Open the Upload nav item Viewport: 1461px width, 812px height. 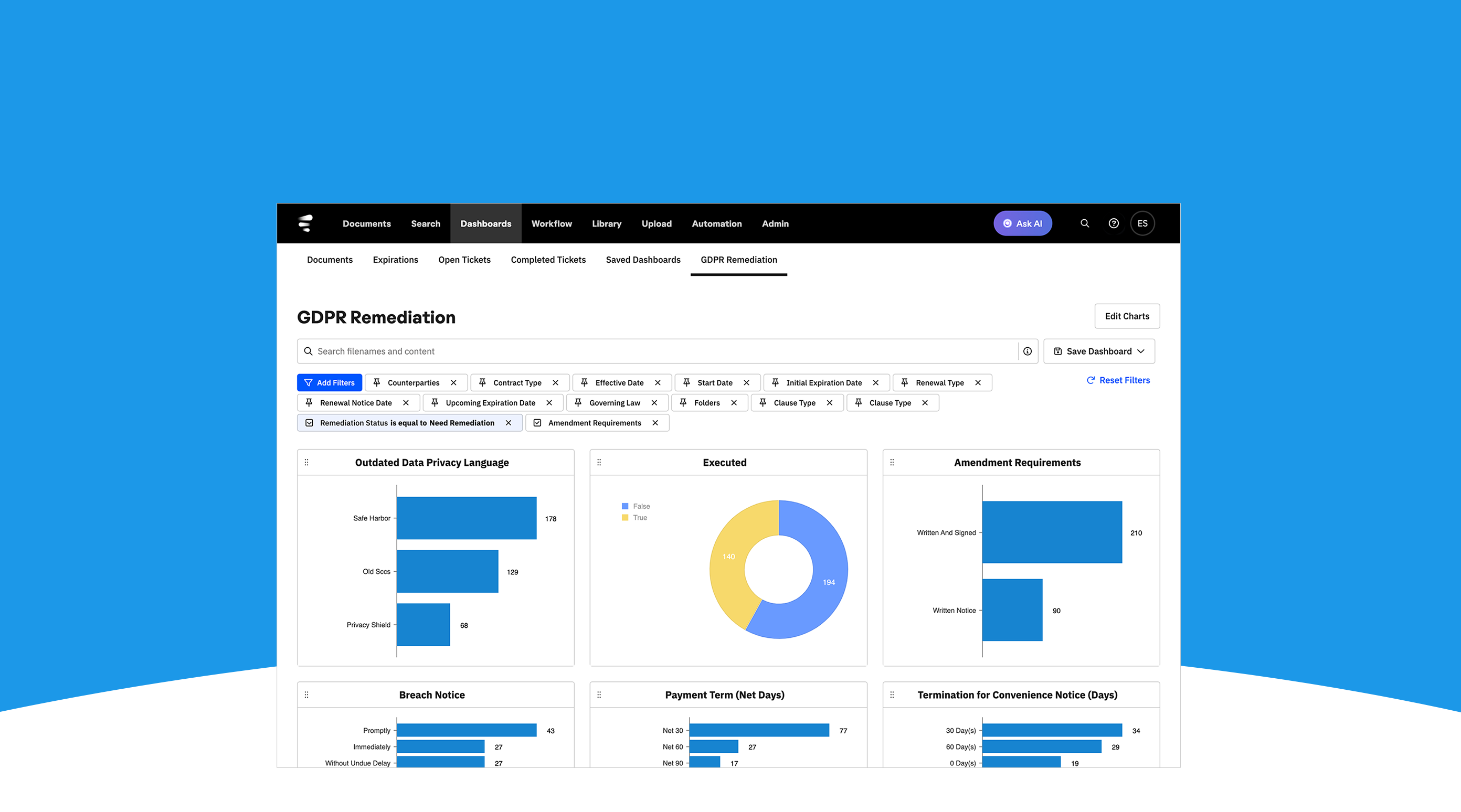tap(656, 223)
